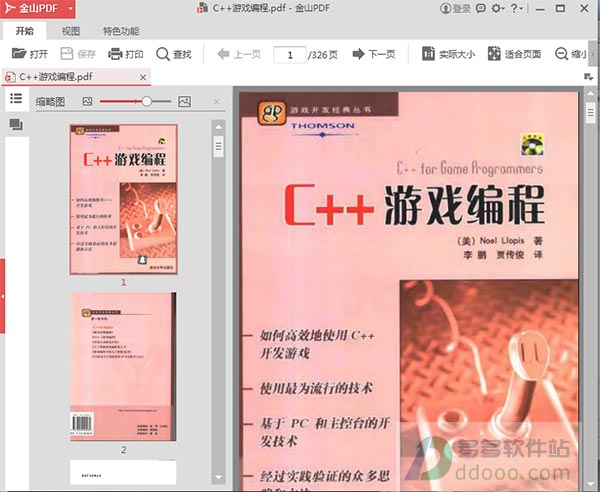Click document scrollbar down arrow
The height and width of the screenshot is (492, 600).
(x=590, y=482)
